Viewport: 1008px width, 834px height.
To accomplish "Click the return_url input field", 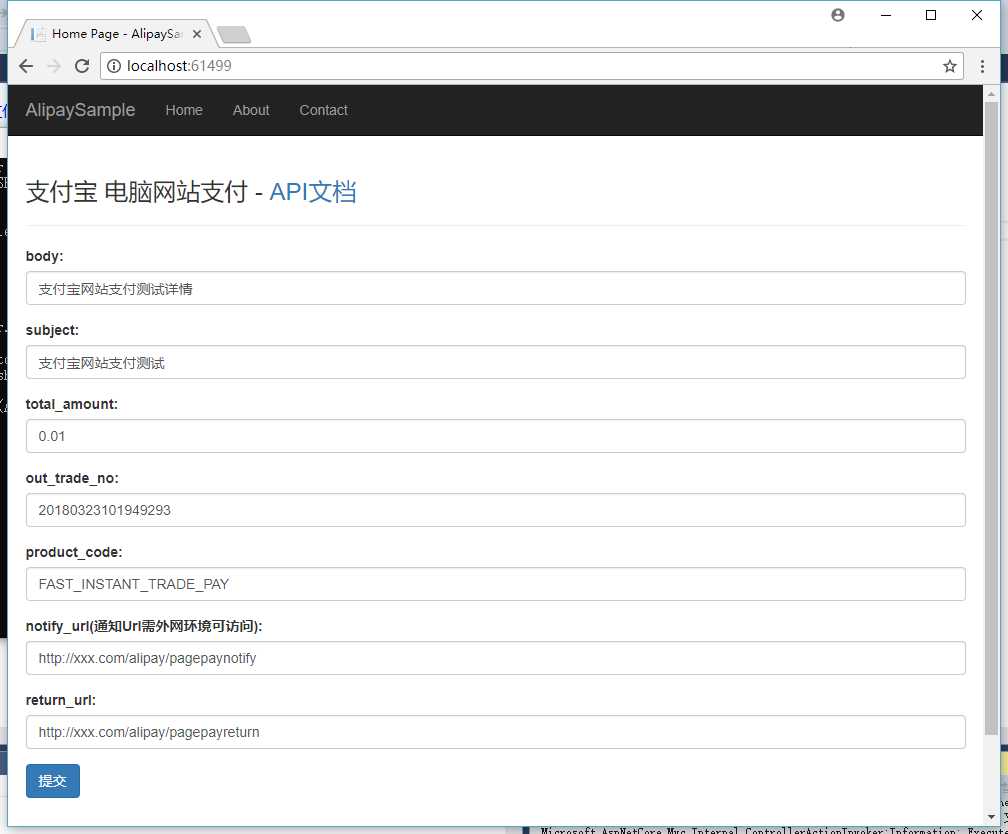I will (x=496, y=732).
